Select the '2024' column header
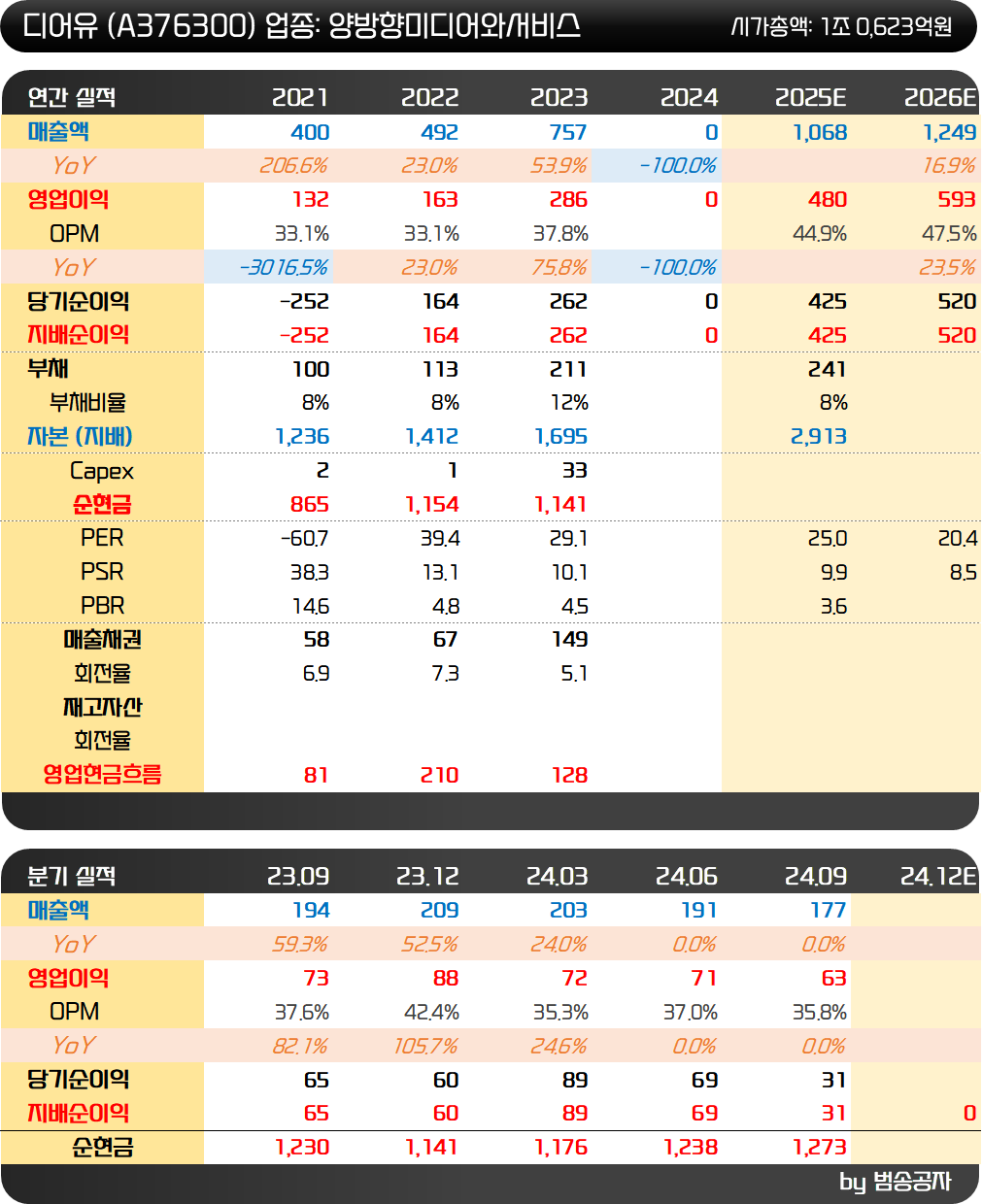The width and height of the screenshot is (982, 1204). click(x=689, y=97)
